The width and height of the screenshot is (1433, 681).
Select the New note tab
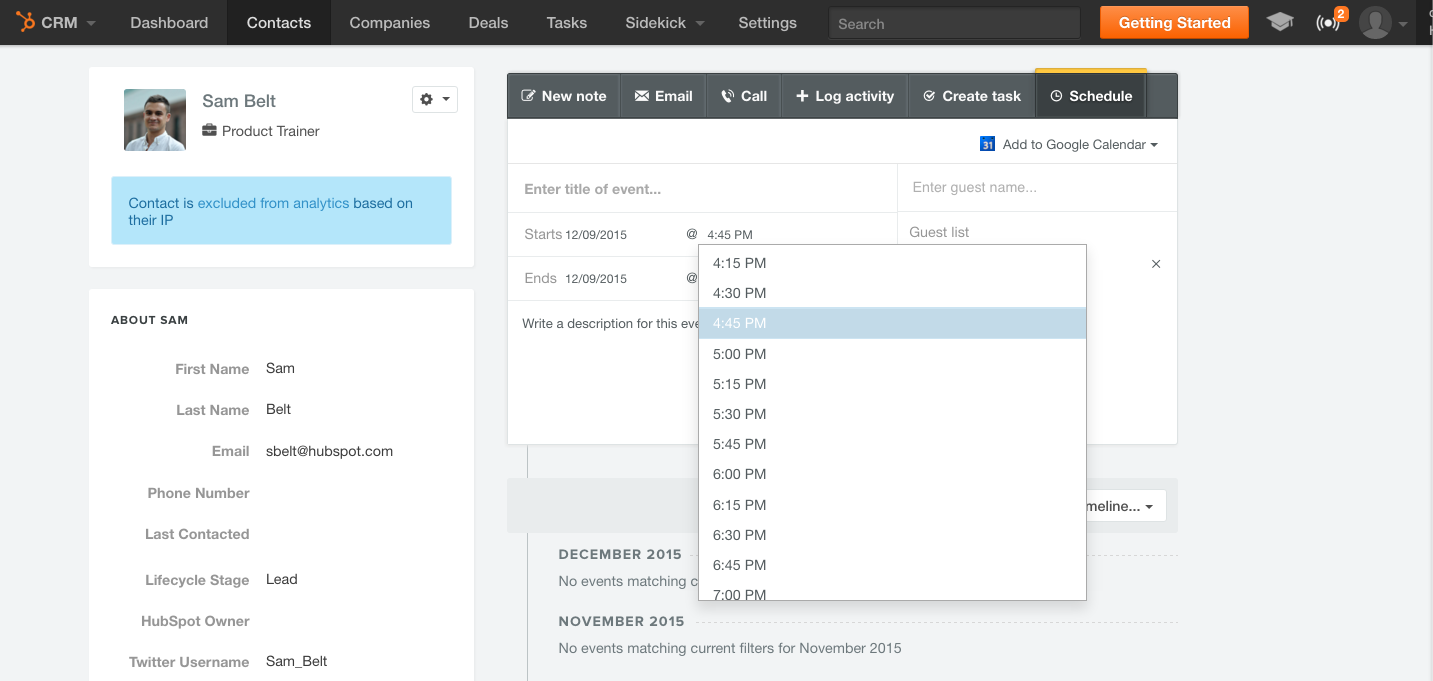[x=564, y=96]
